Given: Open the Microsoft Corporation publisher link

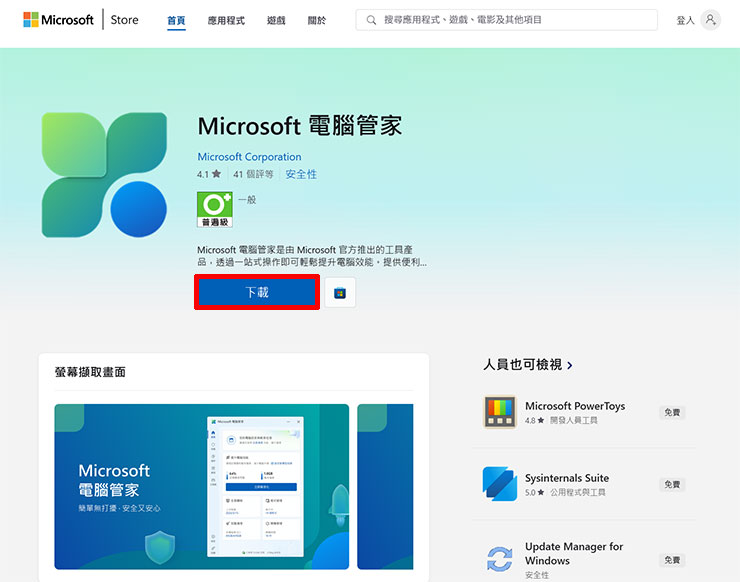Looking at the screenshot, I should click(x=249, y=157).
